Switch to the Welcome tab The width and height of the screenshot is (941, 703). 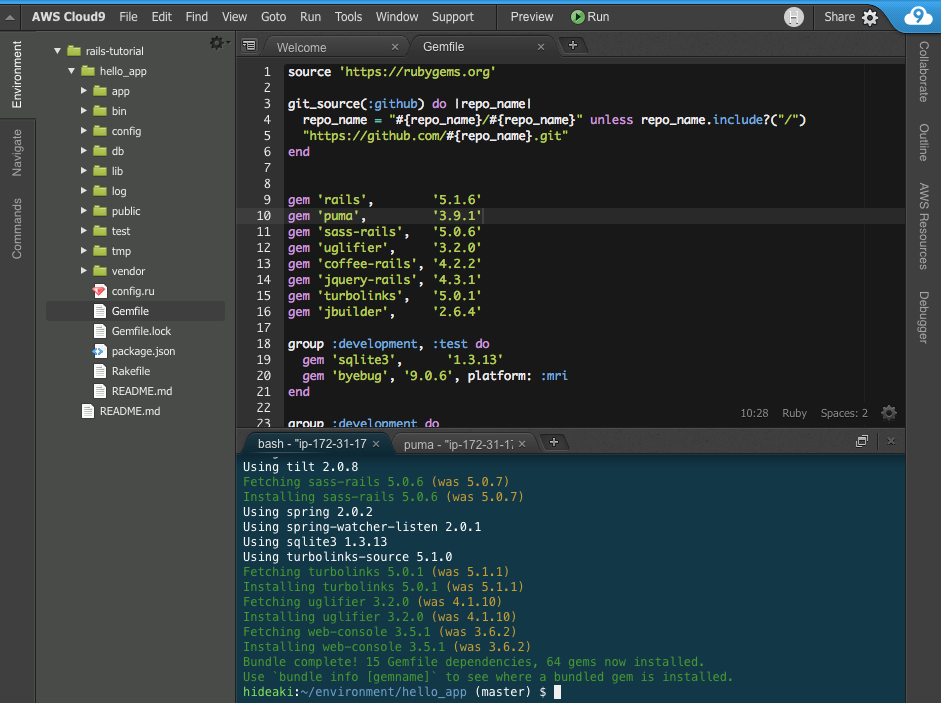[301, 47]
